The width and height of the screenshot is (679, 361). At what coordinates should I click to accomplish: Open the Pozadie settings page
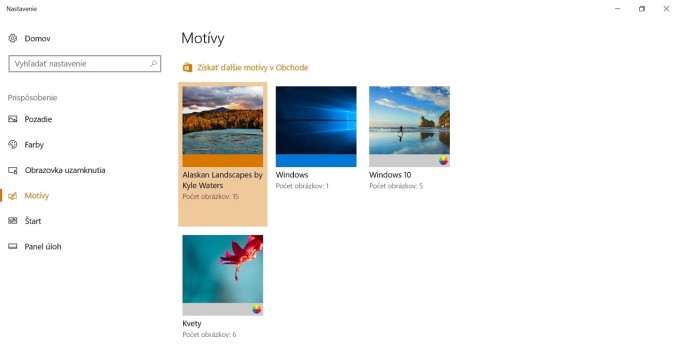pyautogui.click(x=38, y=119)
